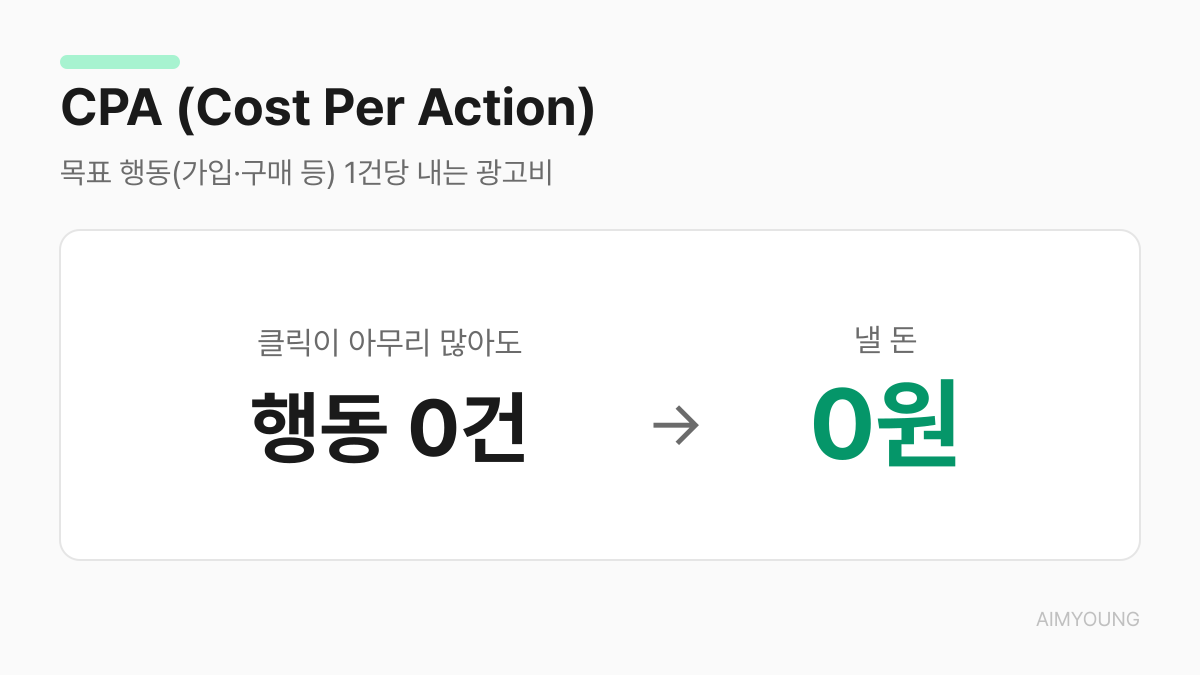Viewport: 1200px width, 675px height.
Task: Click the mint green accent bar above title
Action: point(120,62)
